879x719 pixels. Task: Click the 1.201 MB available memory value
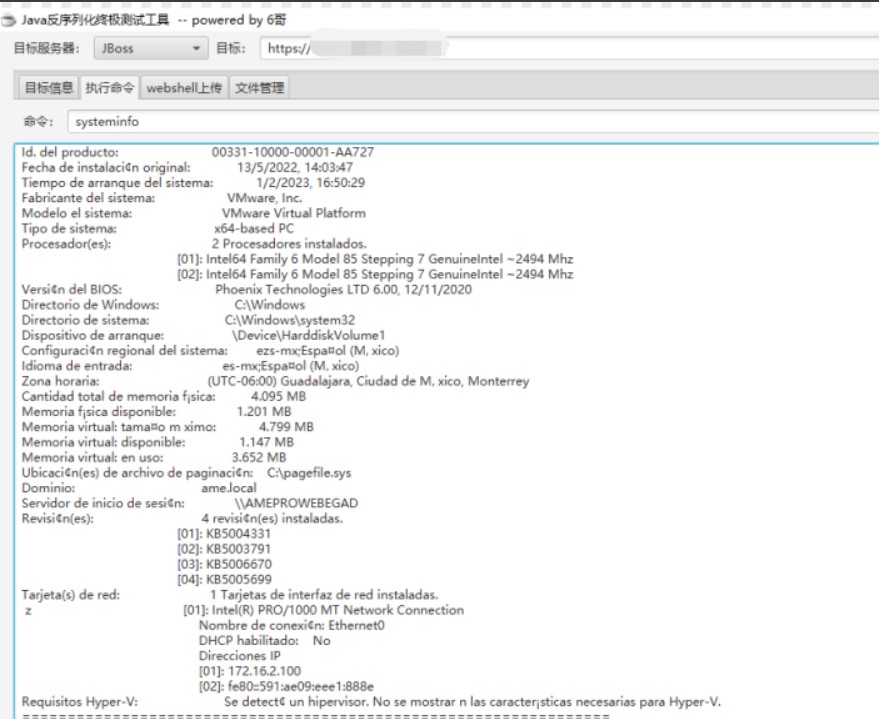[x=264, y=411]
